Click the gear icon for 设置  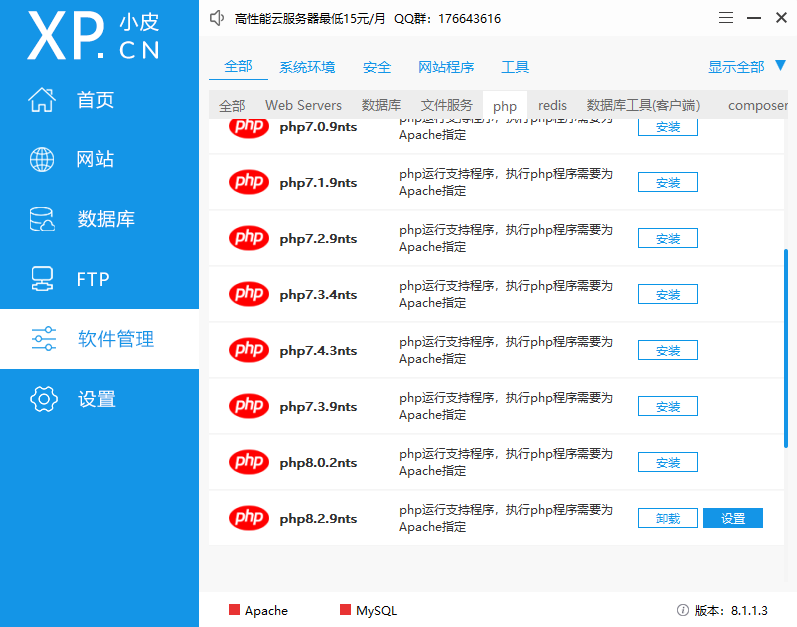pyautogui.click(x=43, y=399)
